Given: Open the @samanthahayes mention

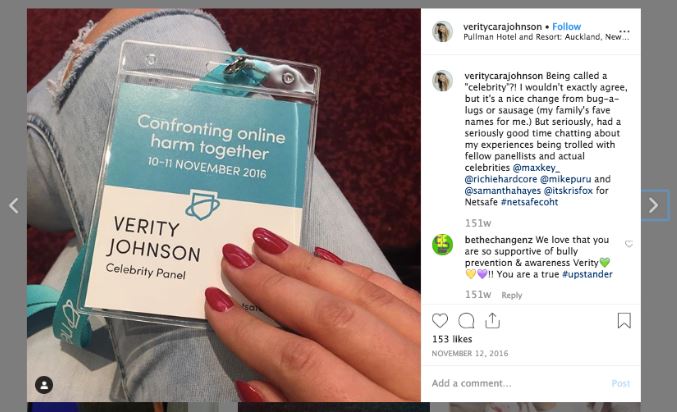Looking at the screenshot, I should 503,190.
